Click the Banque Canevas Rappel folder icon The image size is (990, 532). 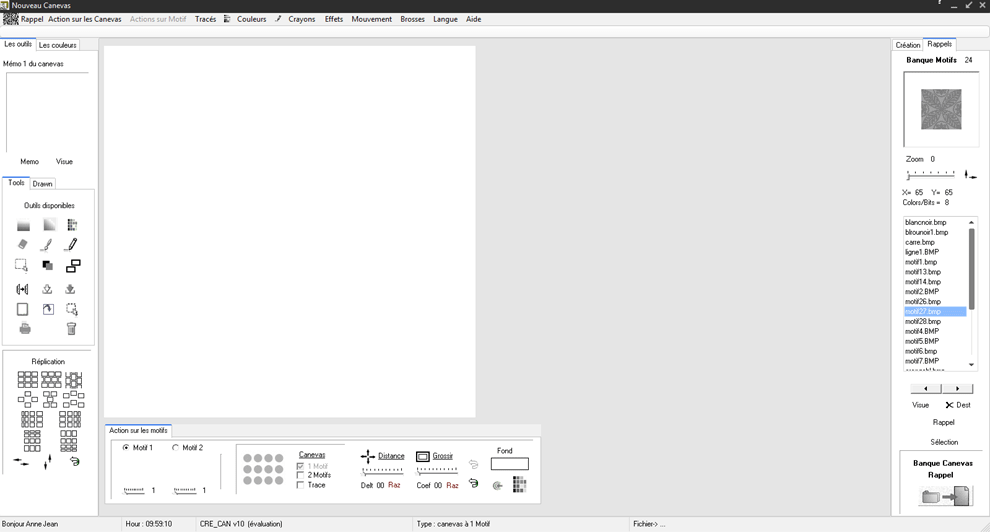pyautogui.click(x=945, y=496)
